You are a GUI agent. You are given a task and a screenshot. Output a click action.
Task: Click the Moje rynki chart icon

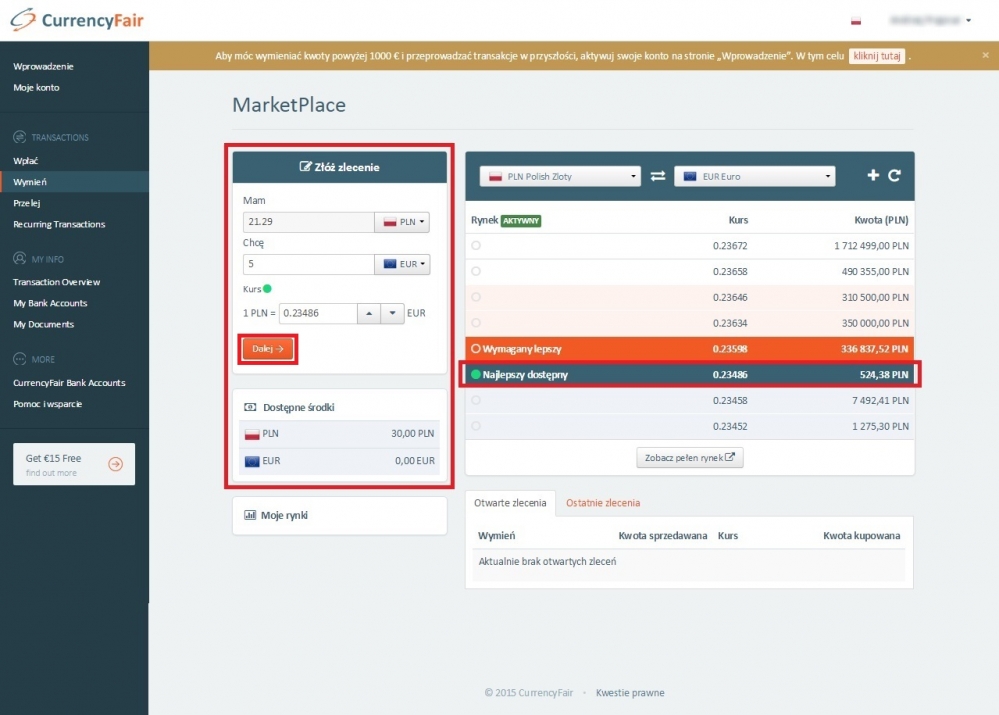click(x=250, y=515)
